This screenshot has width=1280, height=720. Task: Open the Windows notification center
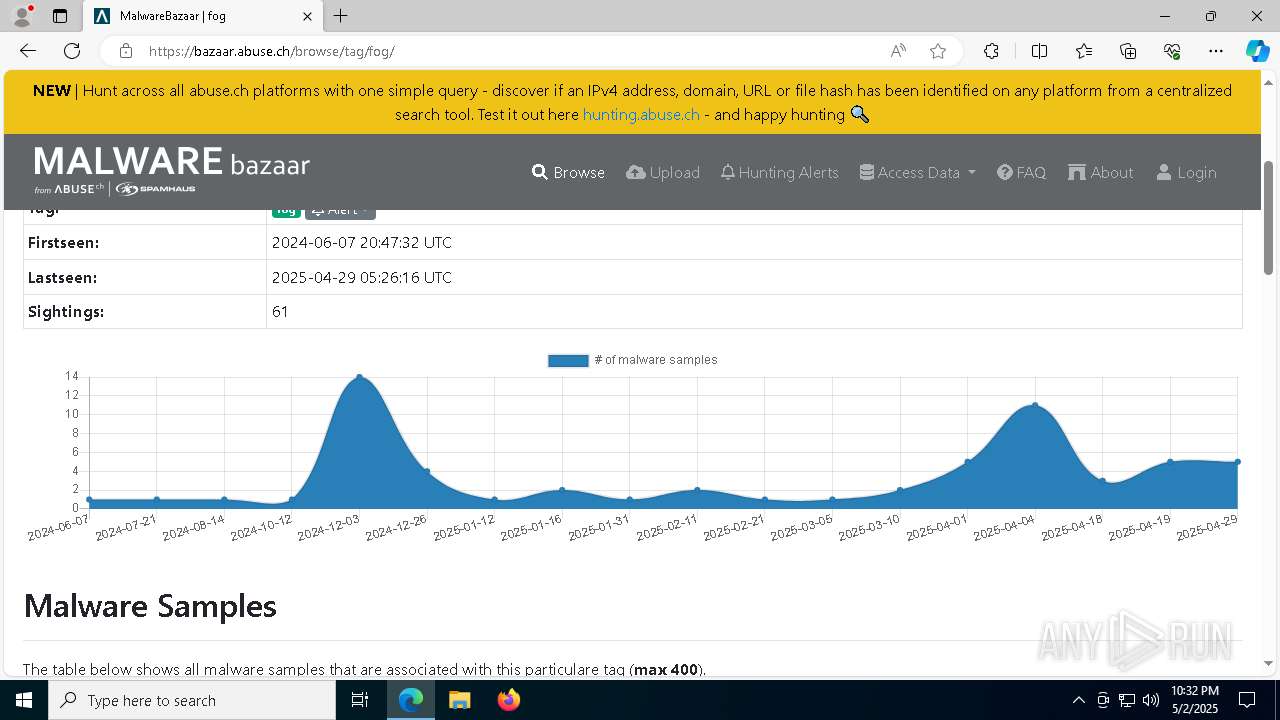tap(1247, 700)
